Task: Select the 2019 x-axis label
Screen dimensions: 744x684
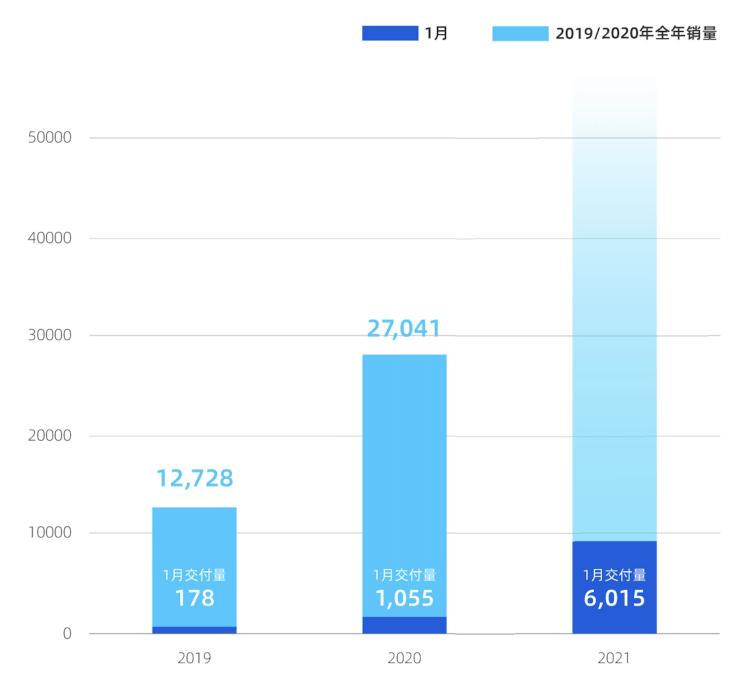Action: (x=194, y=659)
